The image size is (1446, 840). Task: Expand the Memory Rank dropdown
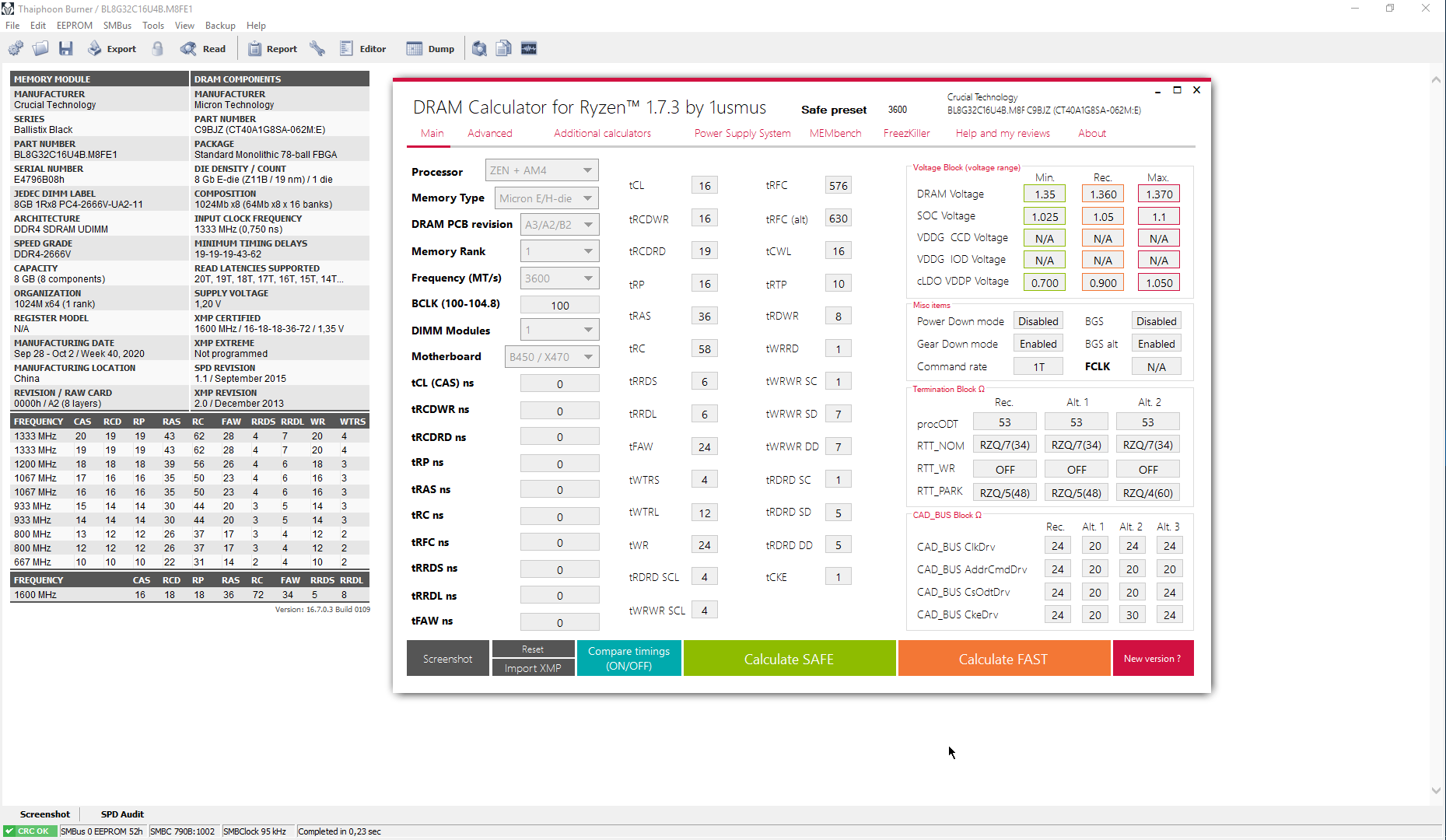point(559,251)
